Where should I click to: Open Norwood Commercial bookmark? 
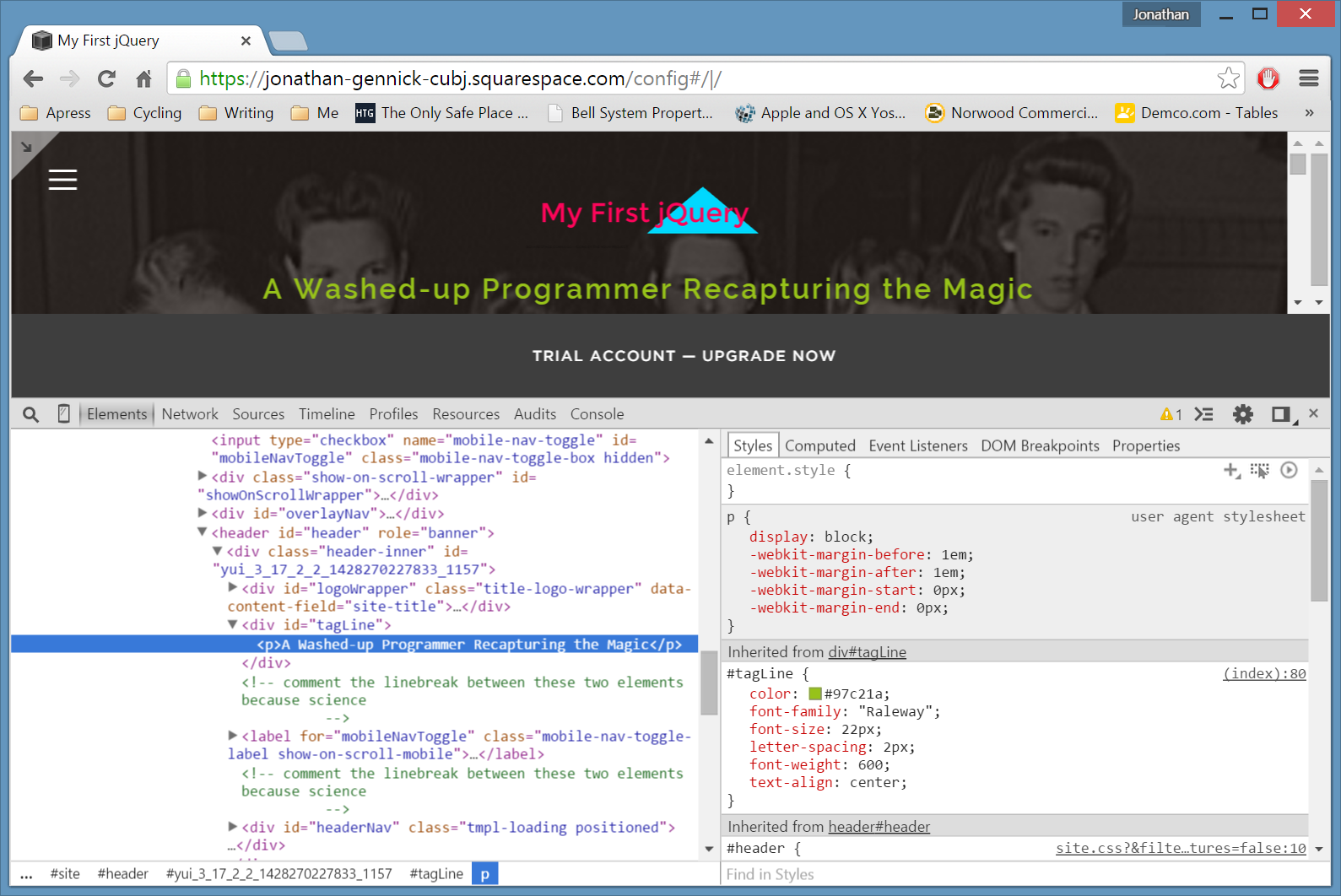pos(1012,113)
